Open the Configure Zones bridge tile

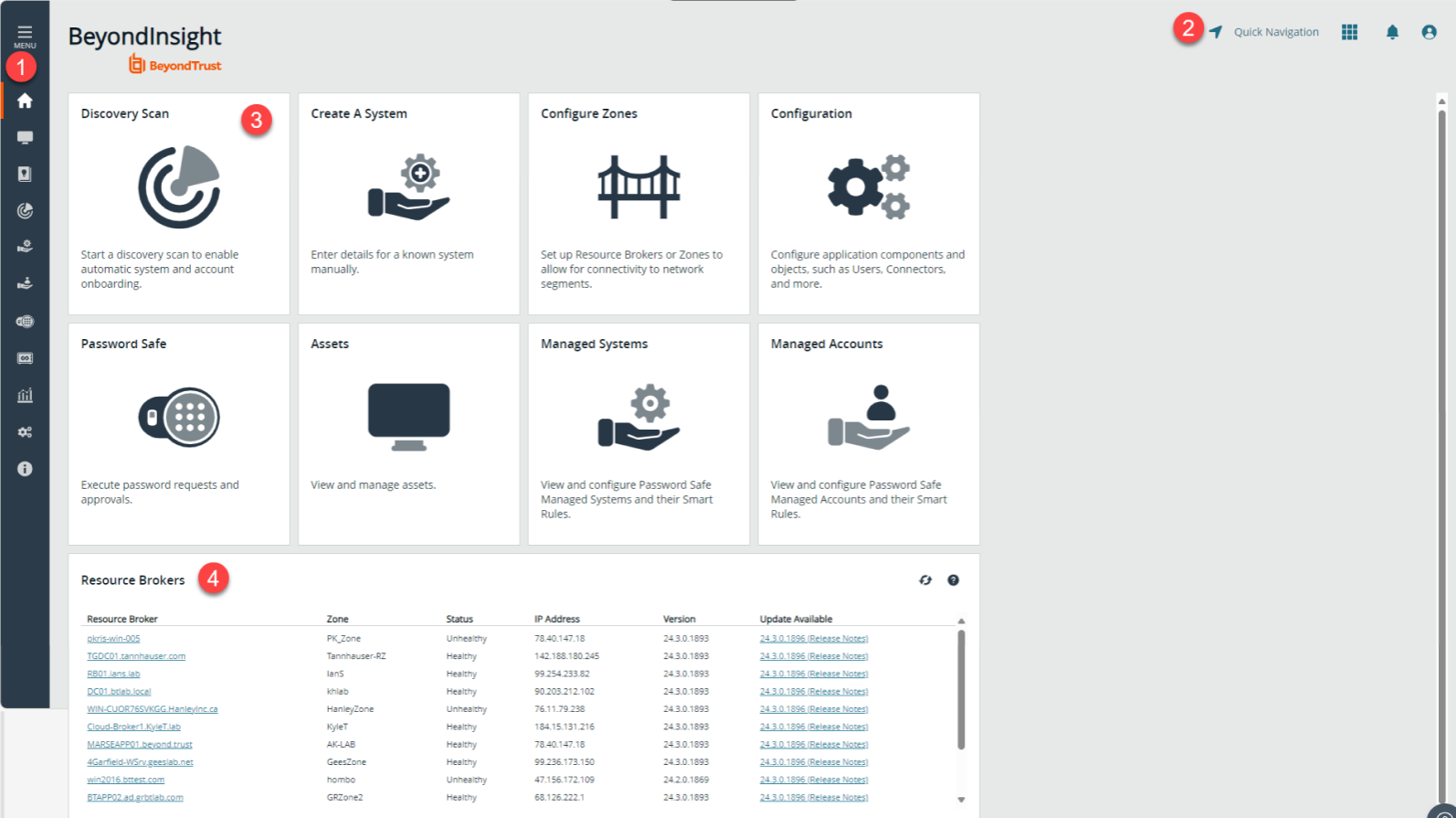(x=638, y=204)
